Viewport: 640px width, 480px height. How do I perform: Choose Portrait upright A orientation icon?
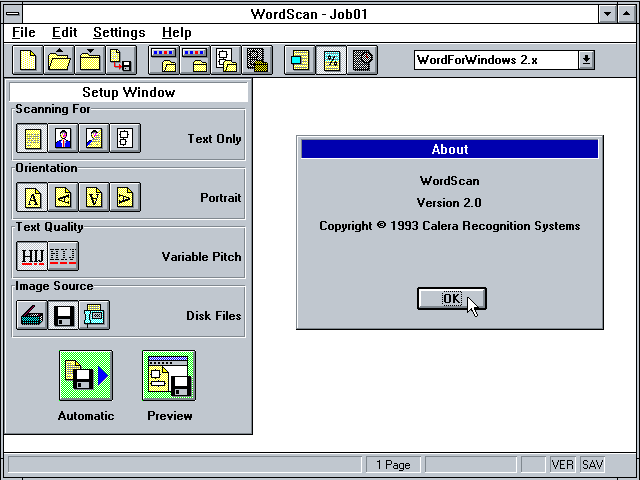click(32, 197)
